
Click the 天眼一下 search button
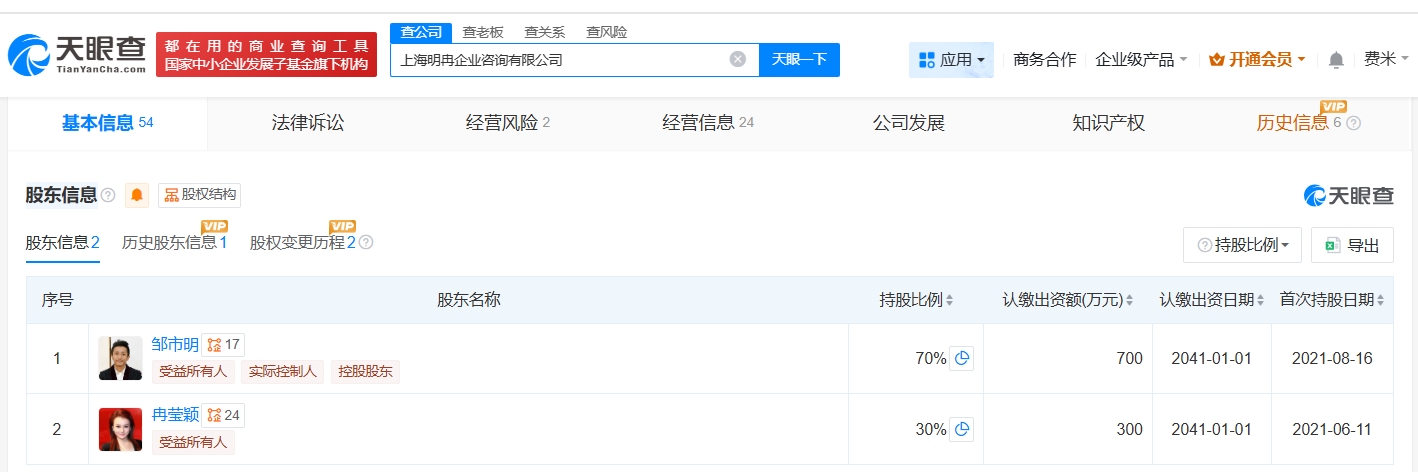(799, 59)
